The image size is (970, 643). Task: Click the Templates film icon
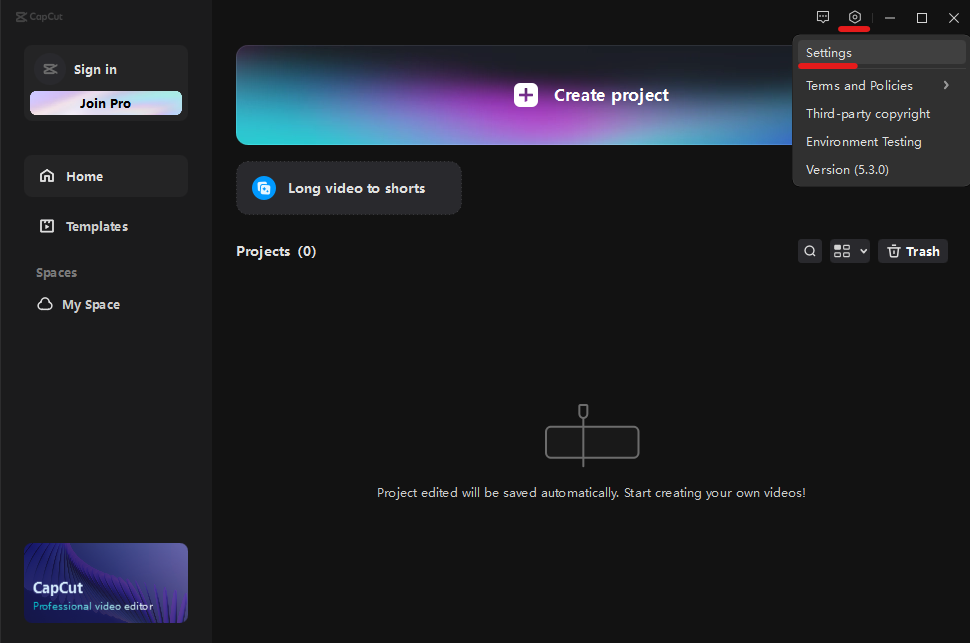click(x=47, y=226)
